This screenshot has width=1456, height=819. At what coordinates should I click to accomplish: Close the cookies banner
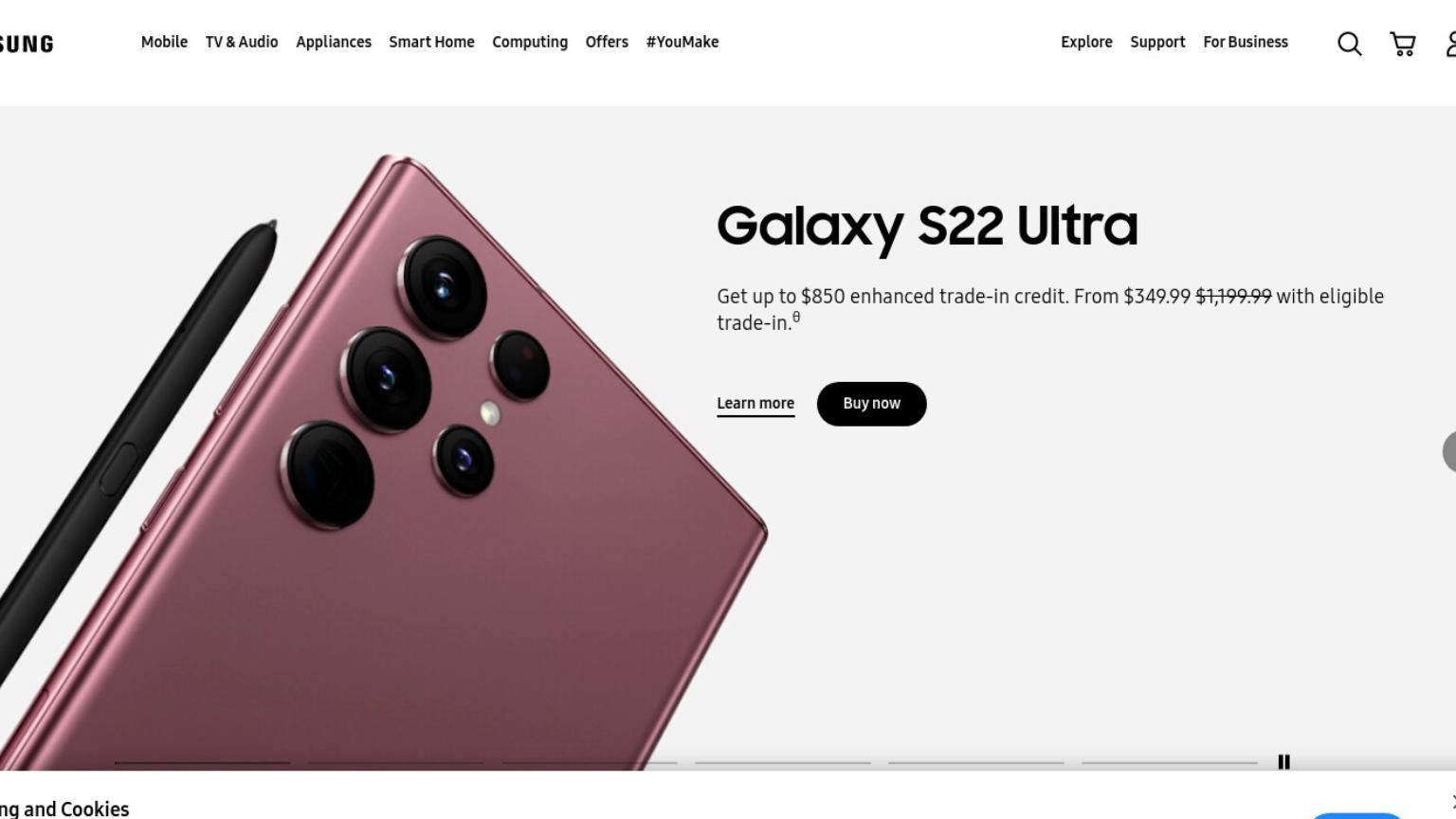pyautogui.click(x=1451, y=802)
